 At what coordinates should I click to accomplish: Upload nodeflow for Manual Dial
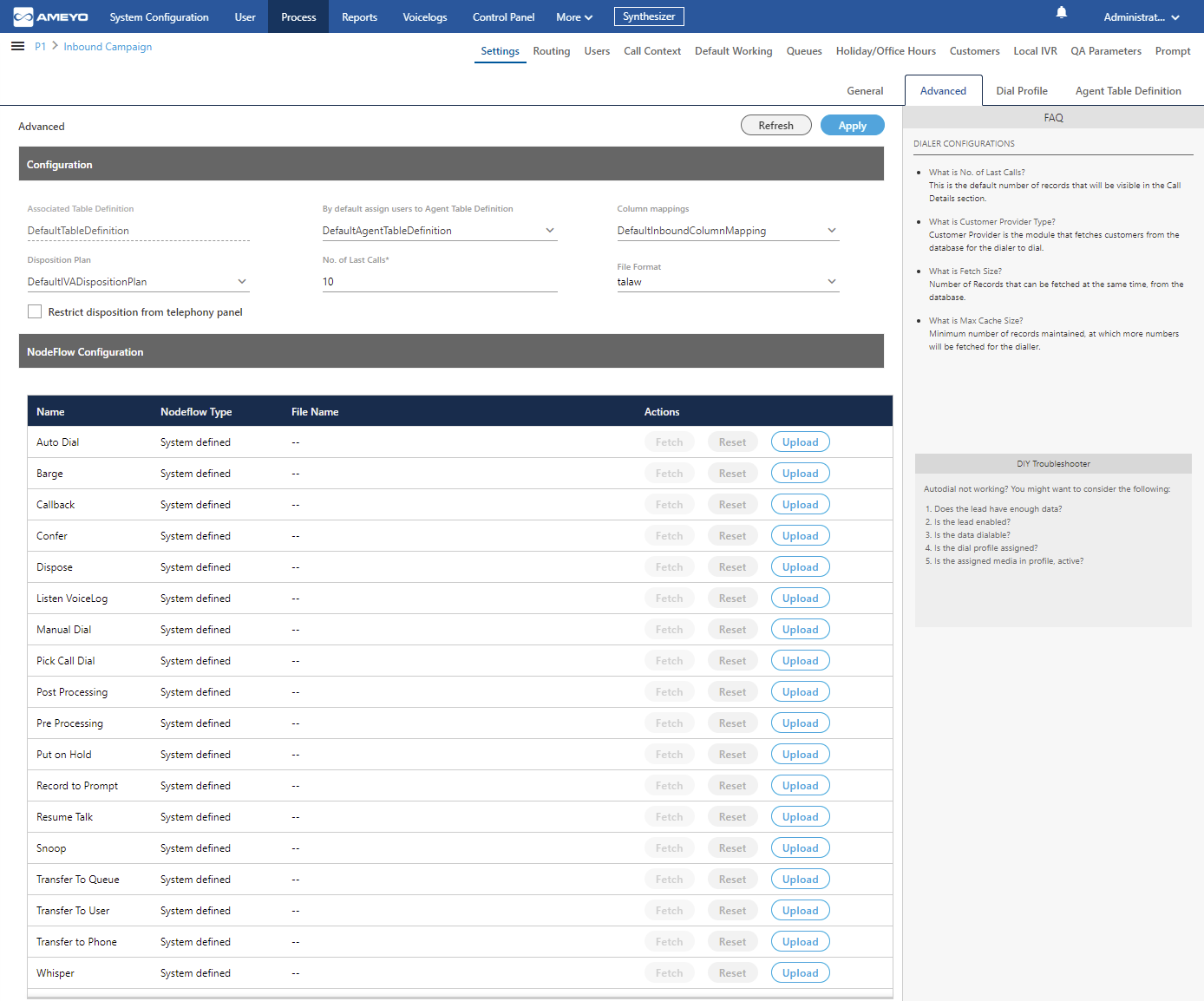(801, 630)
